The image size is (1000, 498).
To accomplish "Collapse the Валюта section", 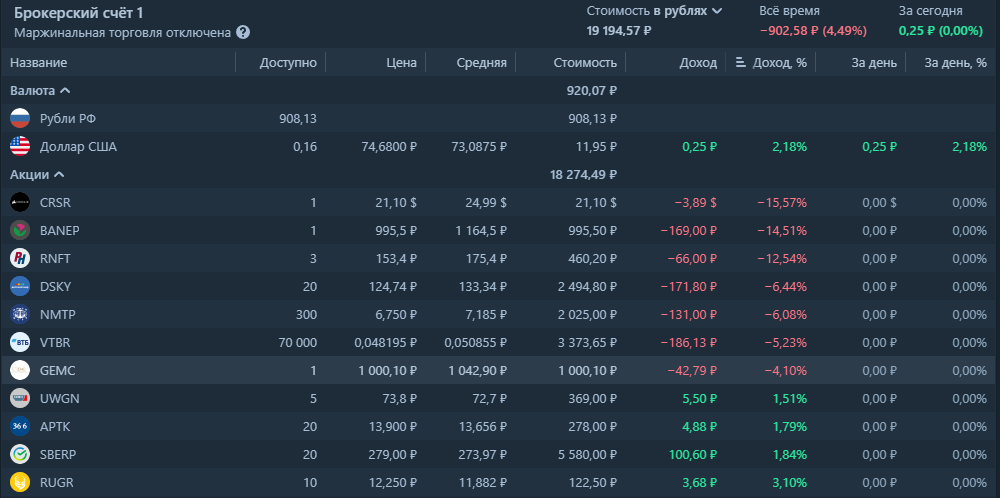I will pos(40,91).
